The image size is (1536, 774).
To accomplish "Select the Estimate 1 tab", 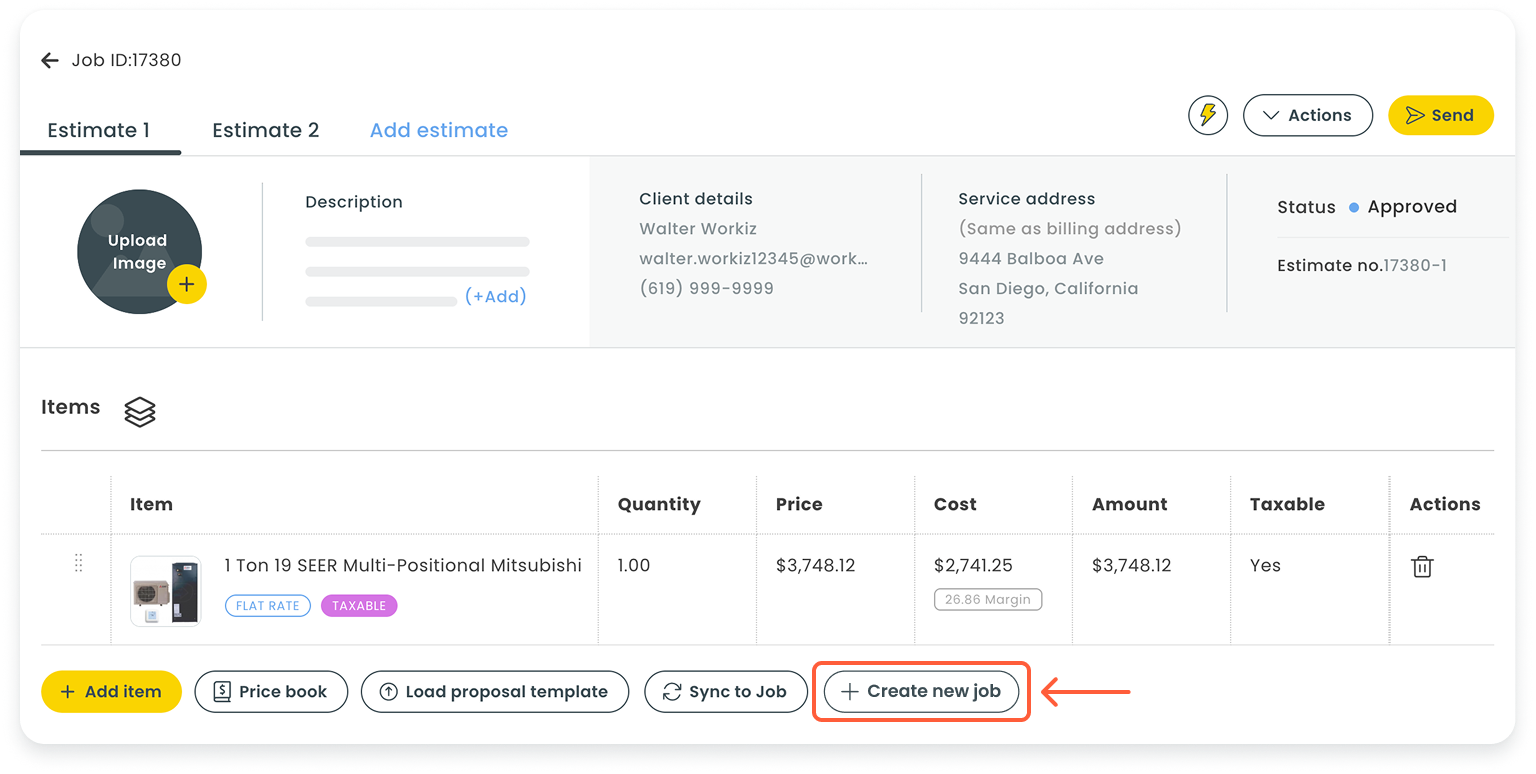I will coord(99,130).
